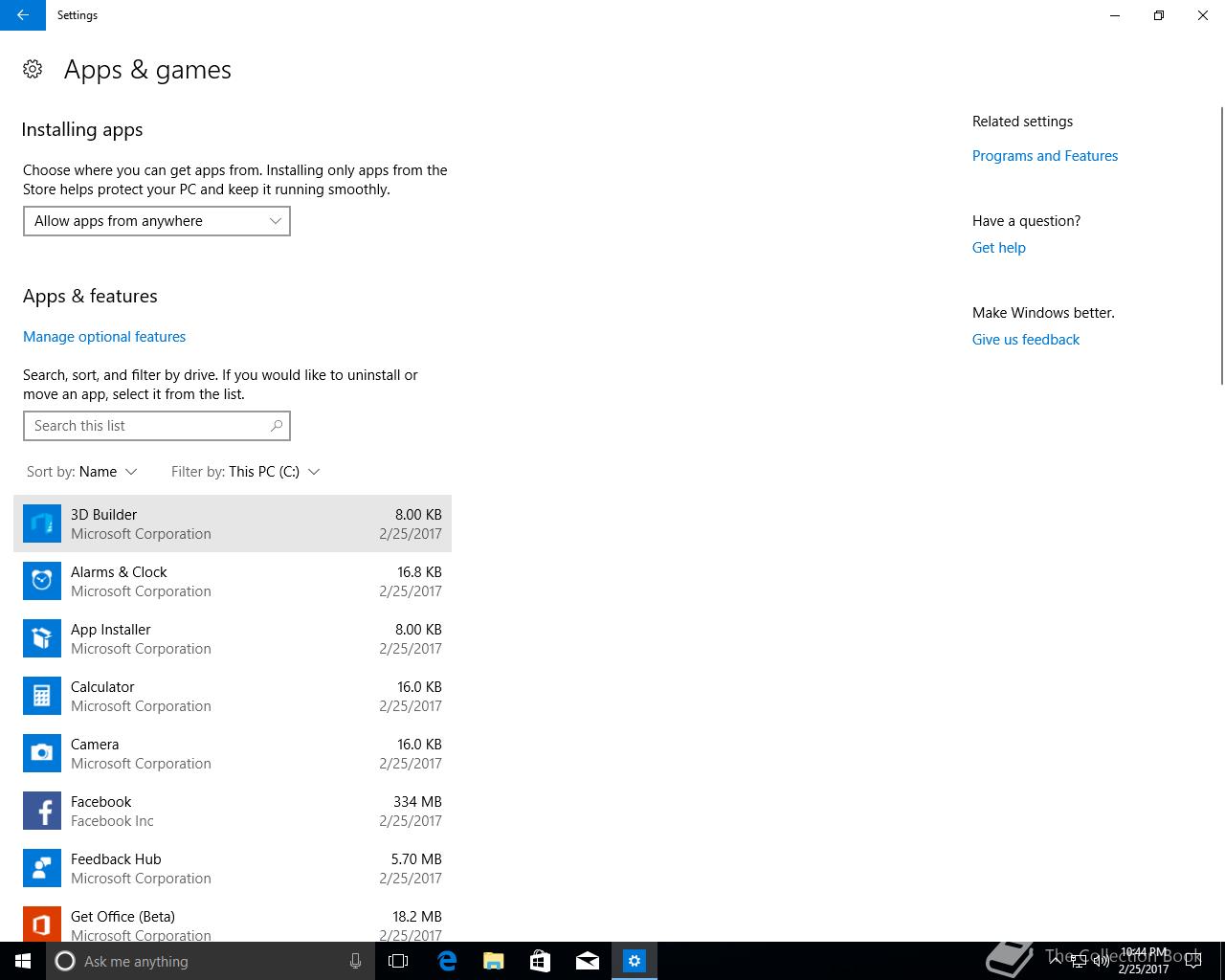Select the App Installer entry name

pos(111,630)
